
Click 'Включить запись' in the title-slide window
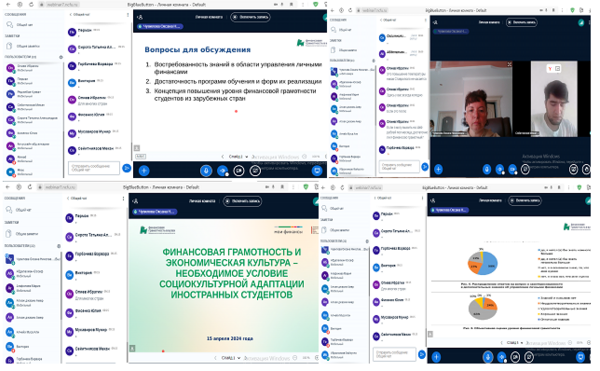(x=243, y=201)
